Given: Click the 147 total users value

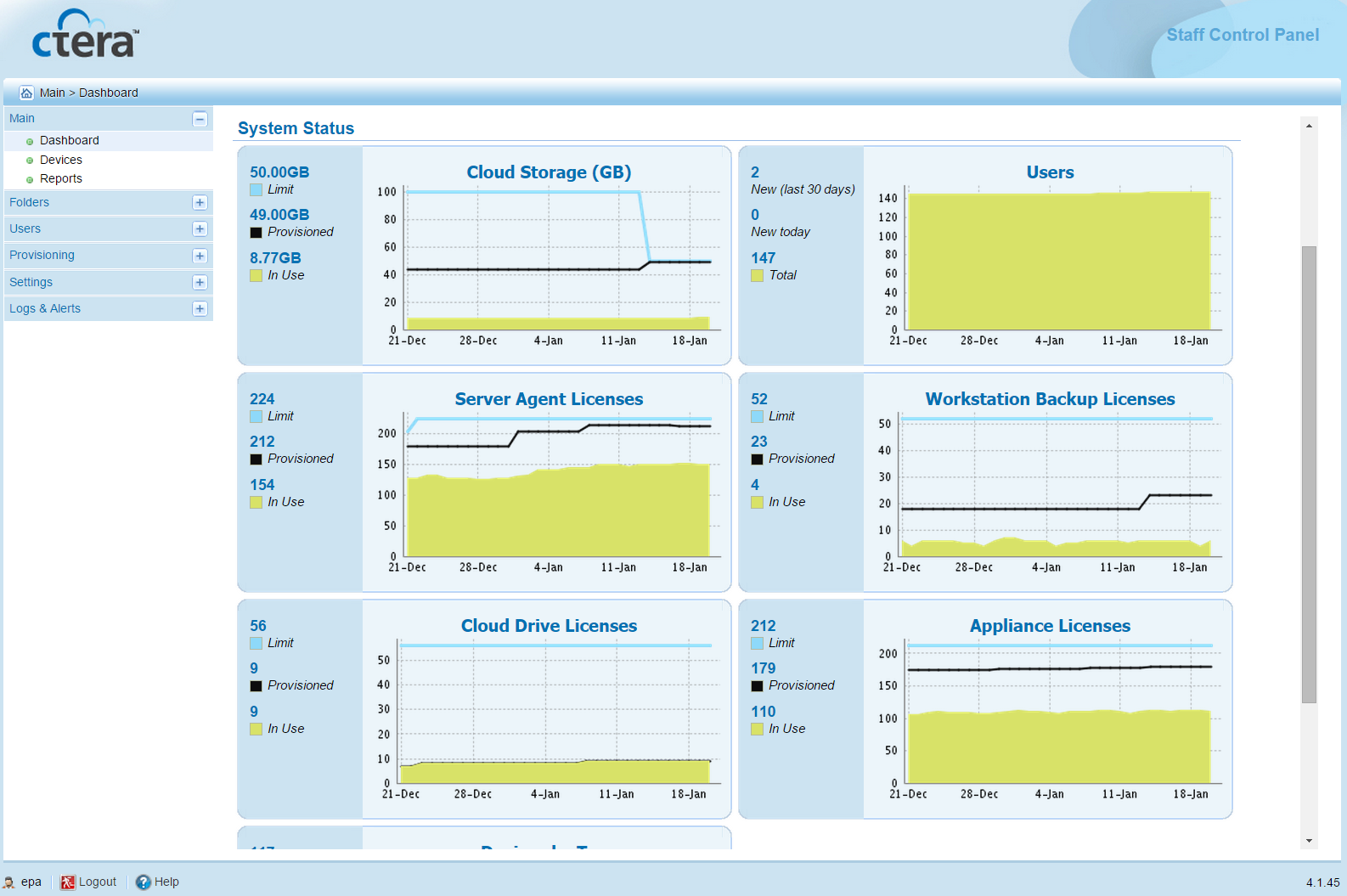Looking at the screenshot, I should [763, 258].
